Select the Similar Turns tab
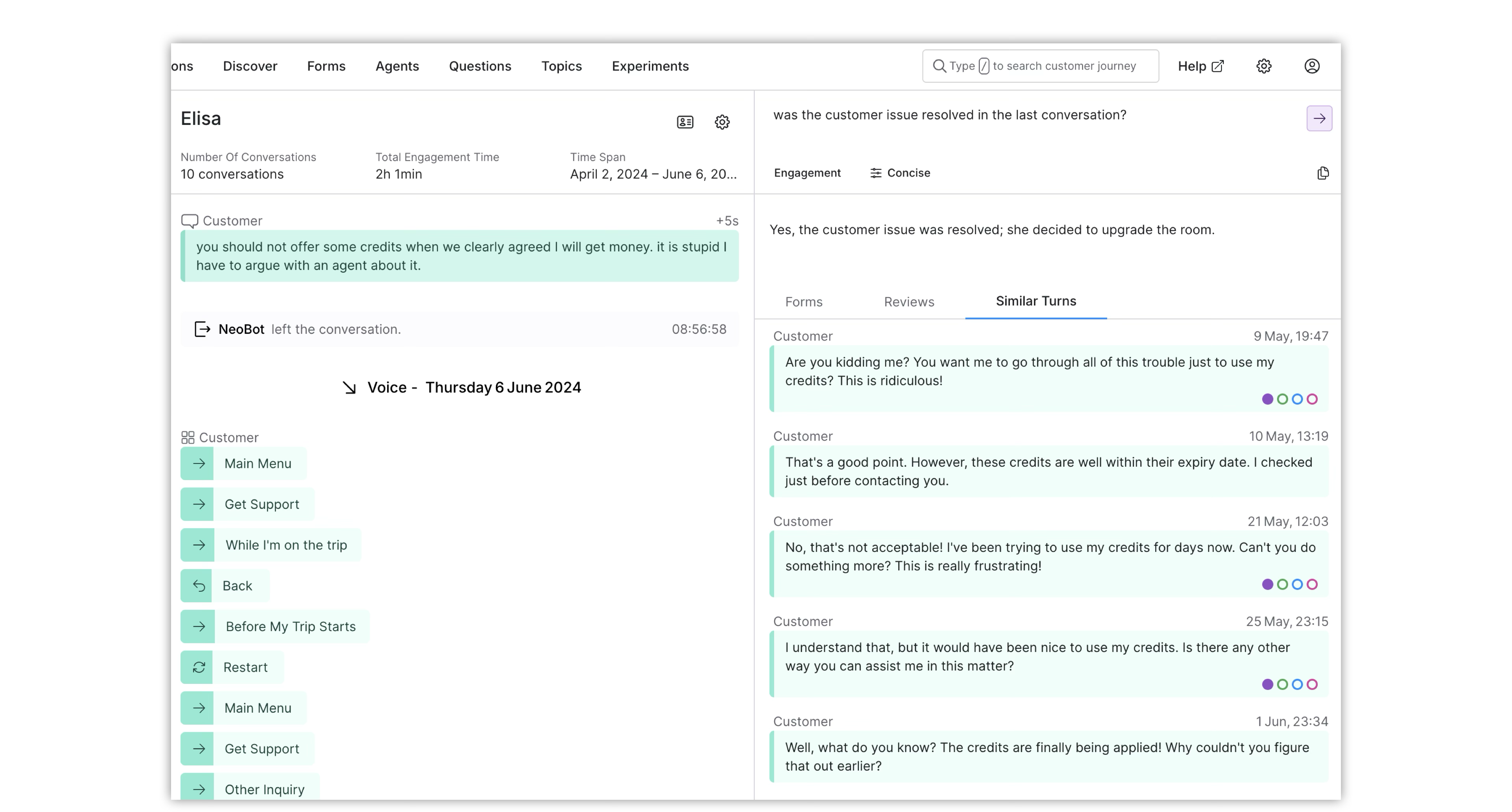The height and width of the screenshot is (812, 1512). 1036,301
